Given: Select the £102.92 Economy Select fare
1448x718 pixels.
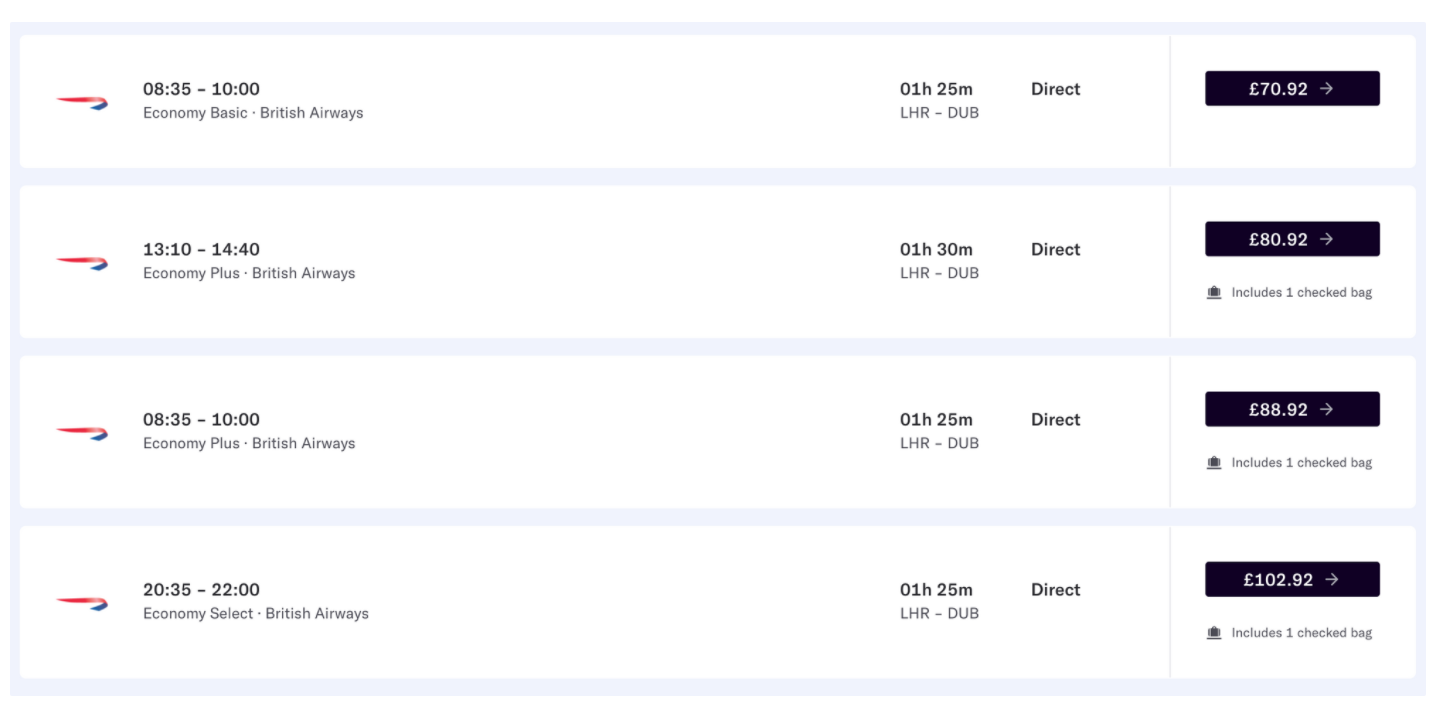Looking at the screenshot, I should (1291, 579).
